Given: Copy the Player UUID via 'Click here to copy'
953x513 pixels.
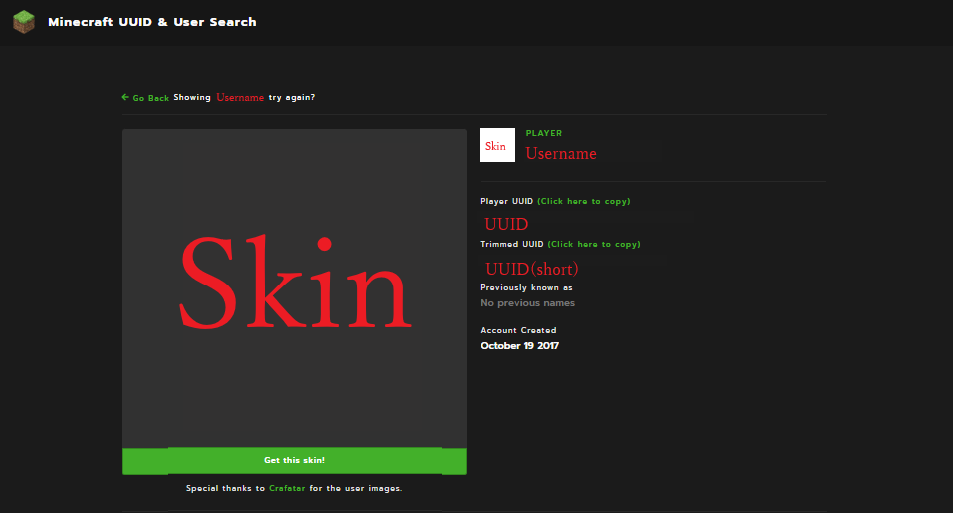Looking at the screenshot, I should pos(584,201).
